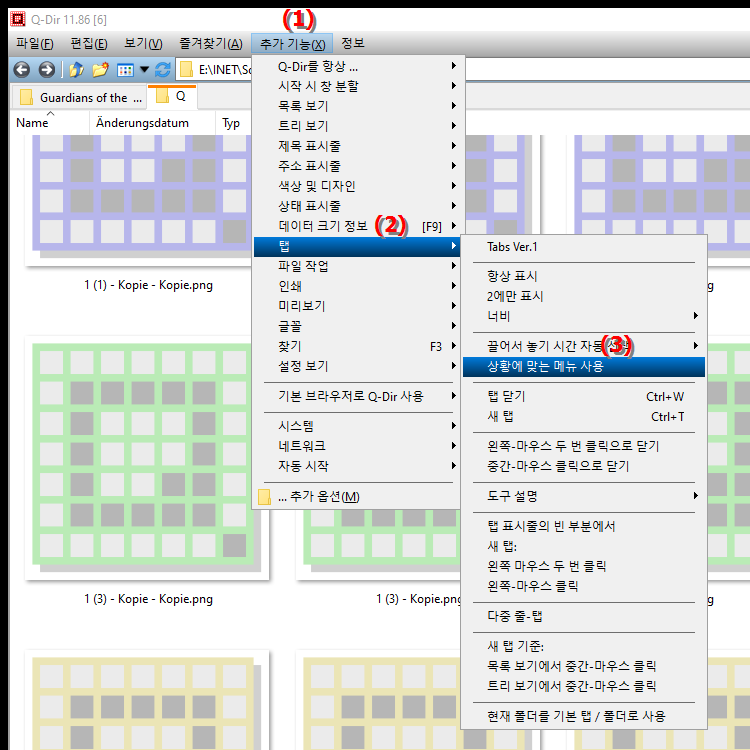Expand the 트리 보기 submenu
The height and width of the screenshot is (750, 750).
pos(357,126)
